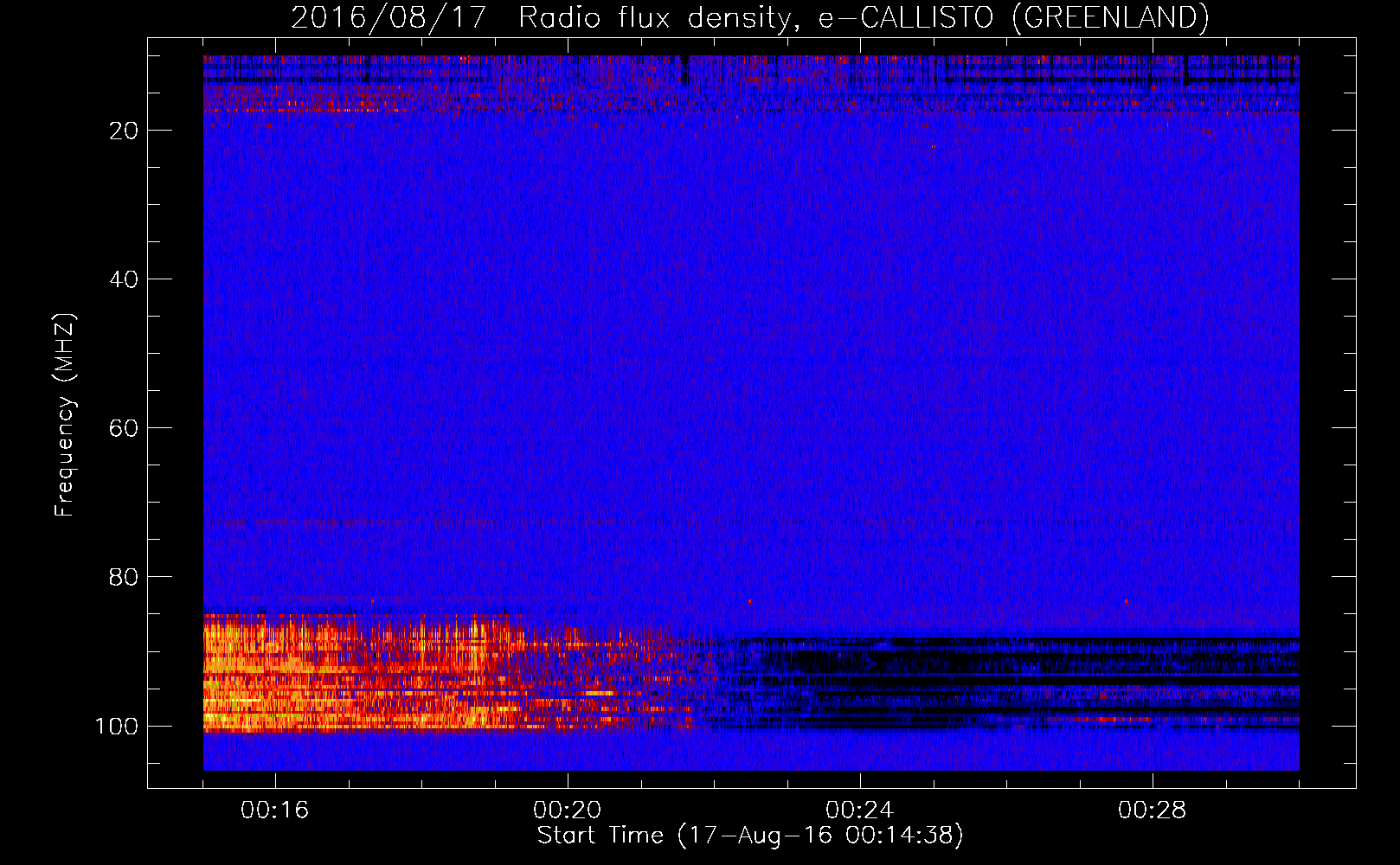Click the 20 frequency tick label

coord(125,131)
